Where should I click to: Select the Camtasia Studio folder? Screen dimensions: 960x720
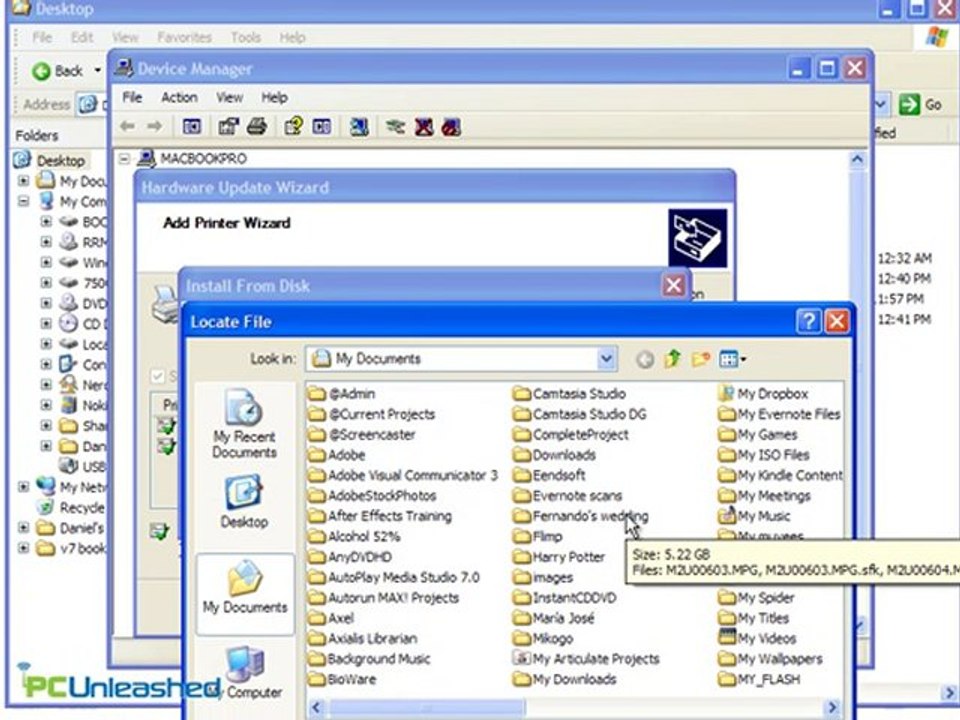pyautogui.click(x=569, y=394)
